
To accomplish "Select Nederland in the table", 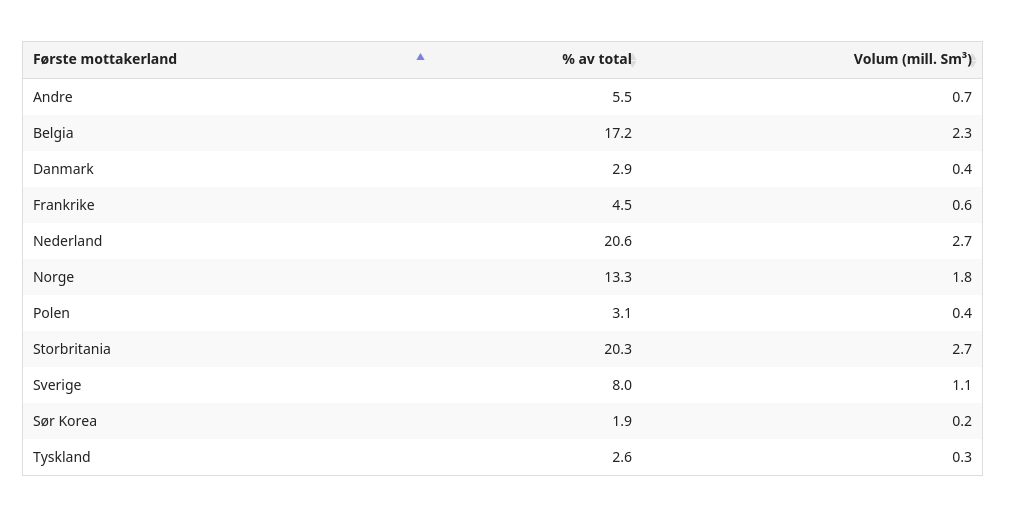I will coord(67,241).
